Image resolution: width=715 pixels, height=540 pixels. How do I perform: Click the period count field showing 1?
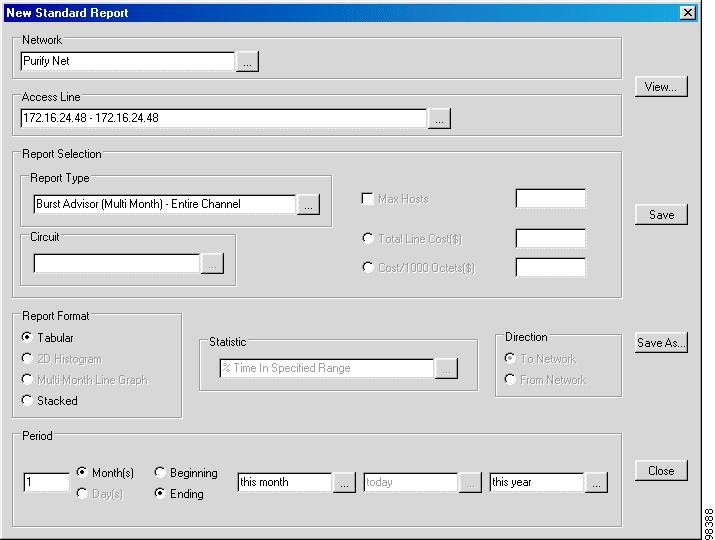coord(46,482)
